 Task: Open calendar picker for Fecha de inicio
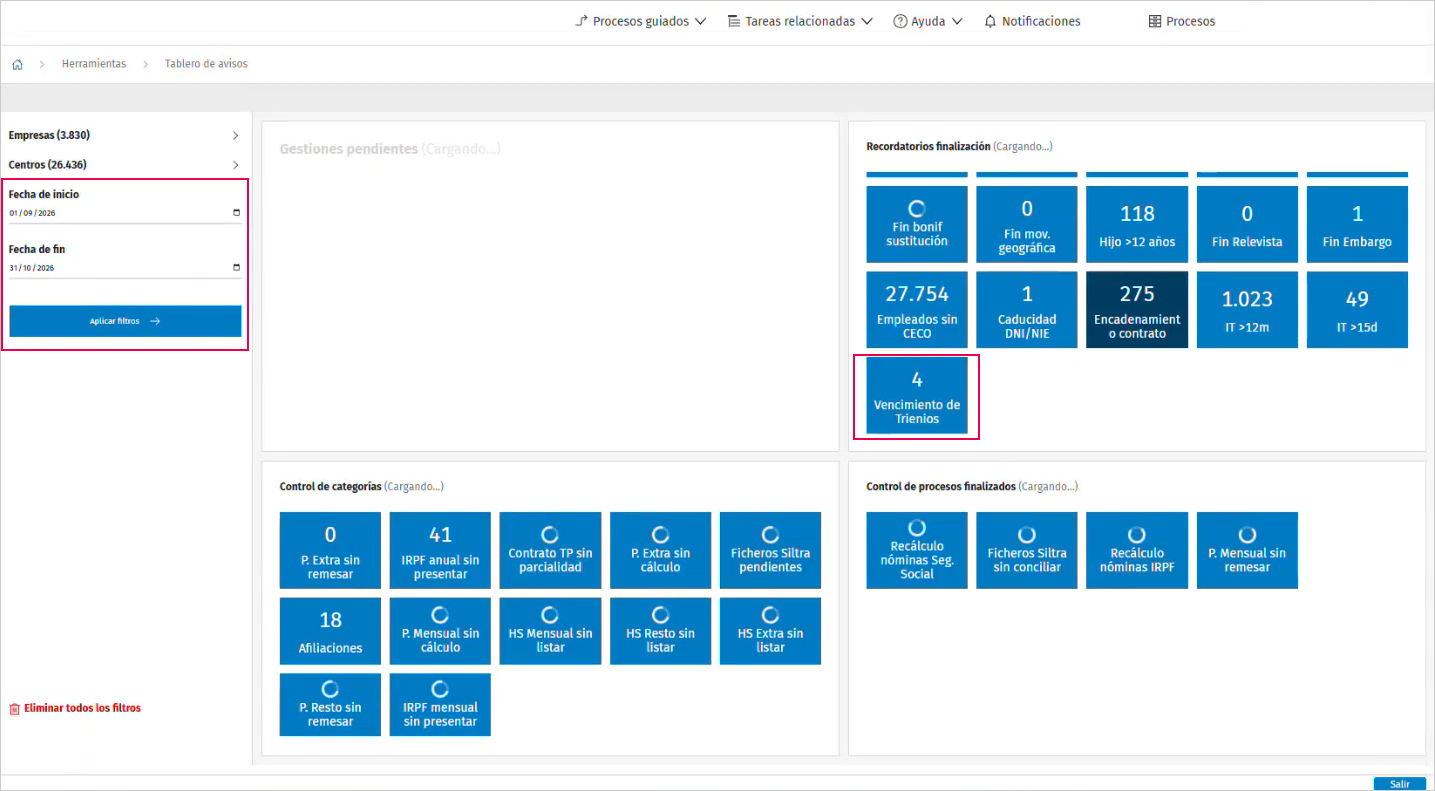[x=236, y=212]
